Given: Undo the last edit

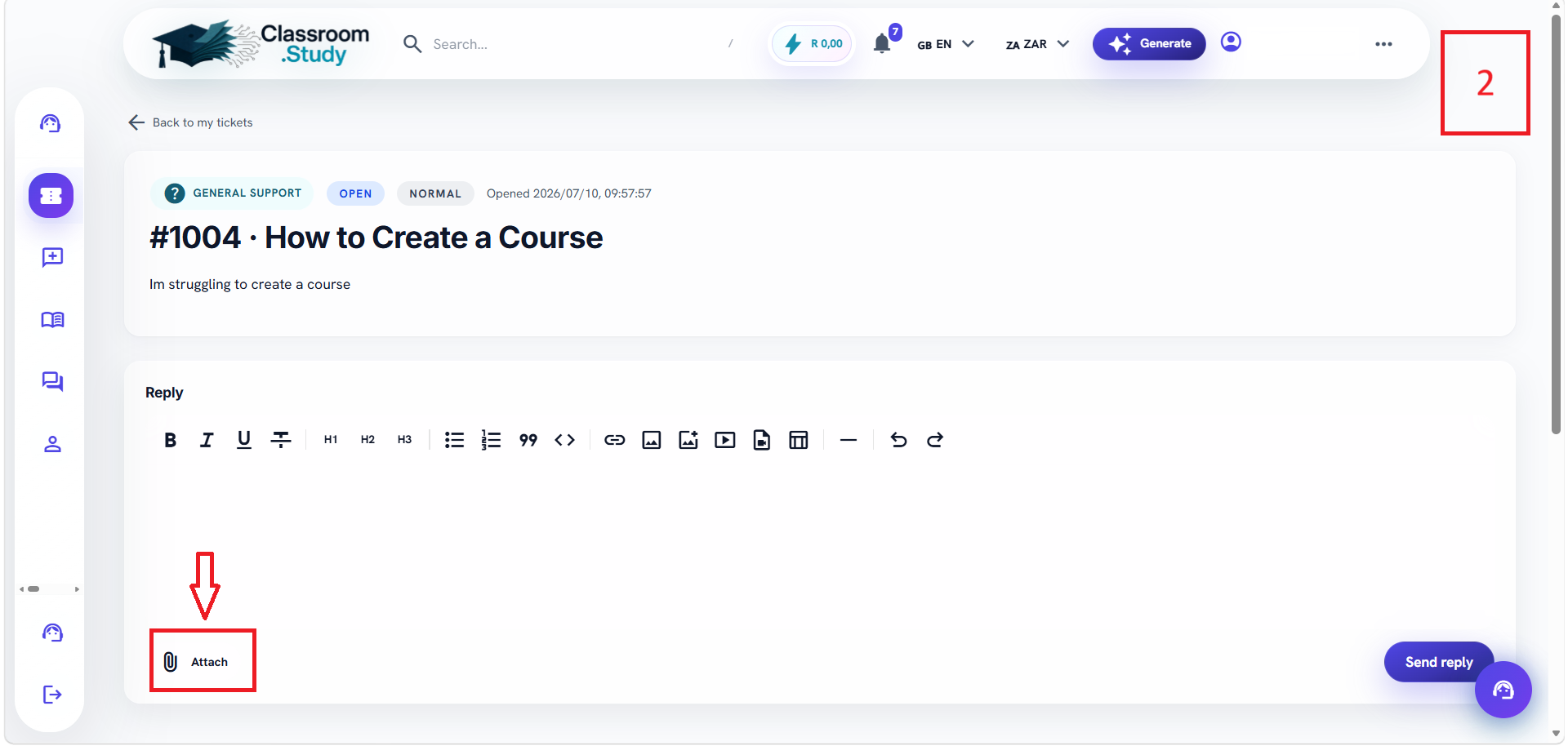Looking at the screenshot, I should [x=898, y=440].
